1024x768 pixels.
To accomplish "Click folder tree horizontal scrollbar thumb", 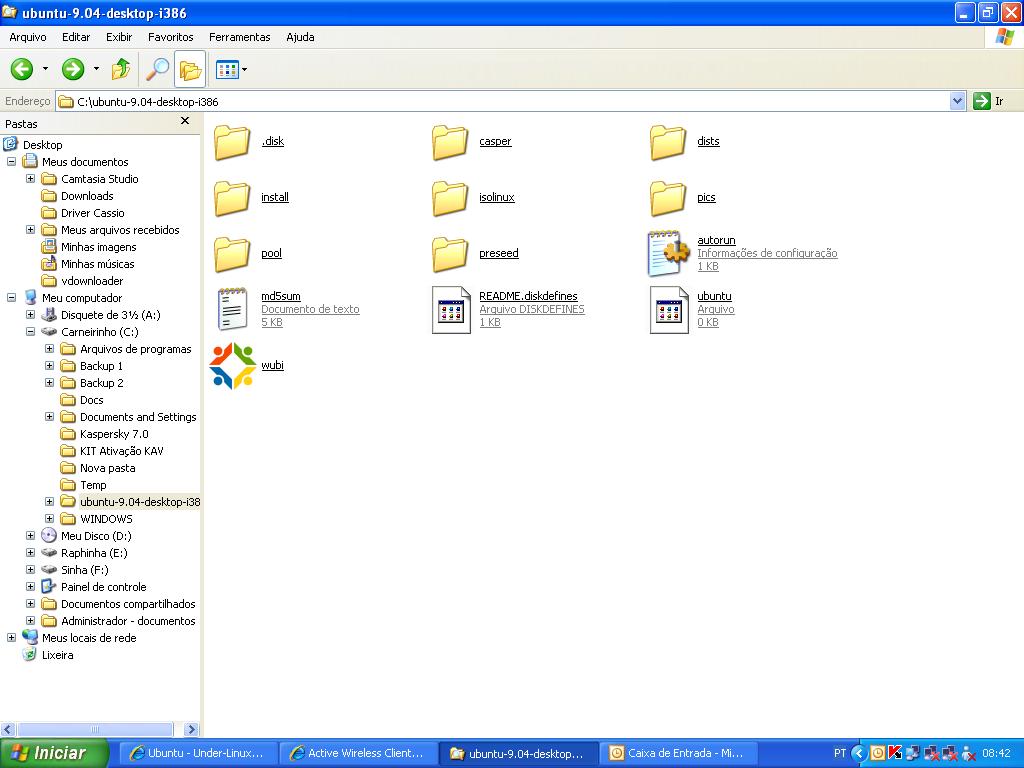I will coord(95,729).
